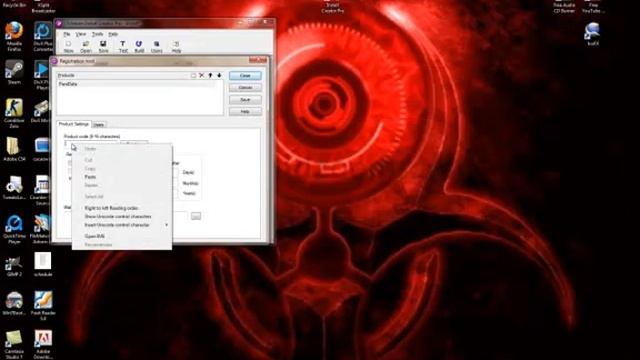This screenshot has height=360, width=640.
Task: Click the red X delete product icon
Action: [202, 76]
